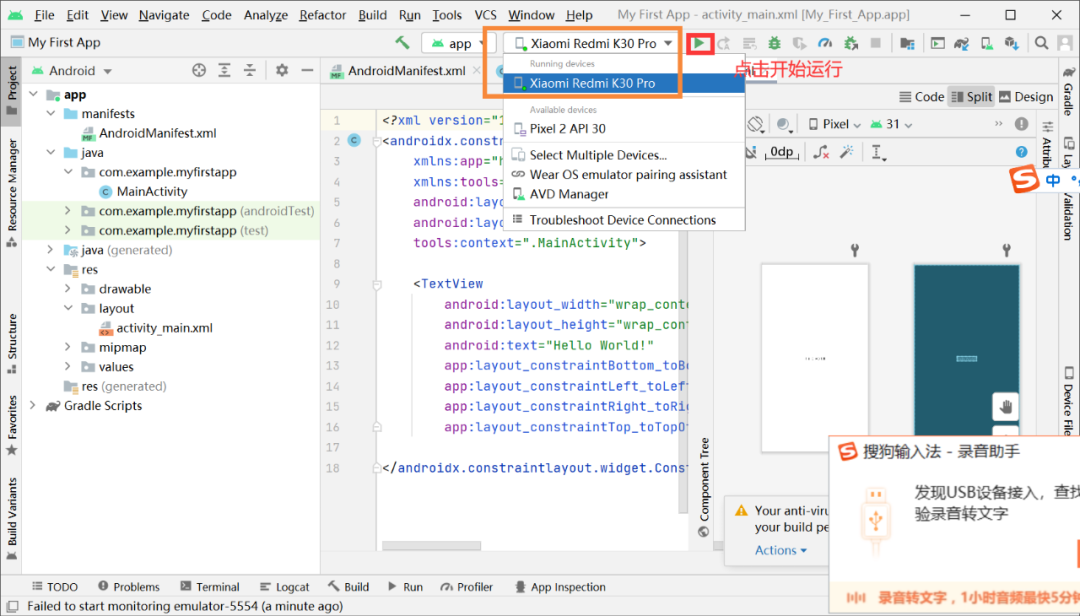Screen dimensions: 1080x616
Task: Click the Debug app bug icon
Action: (x=774, y=43)
